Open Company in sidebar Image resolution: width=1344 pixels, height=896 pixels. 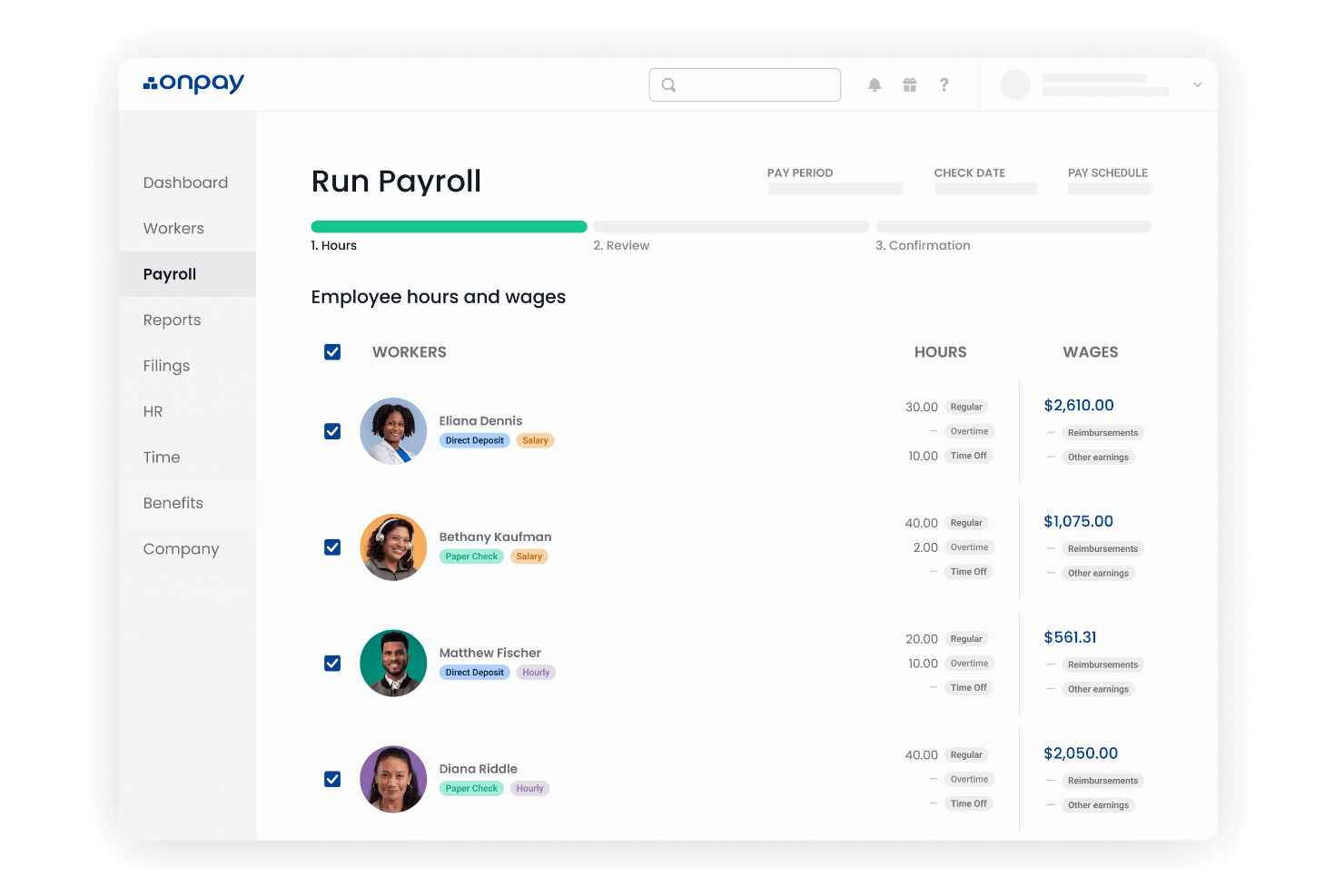pyautogui.click(x=181, y=549)
